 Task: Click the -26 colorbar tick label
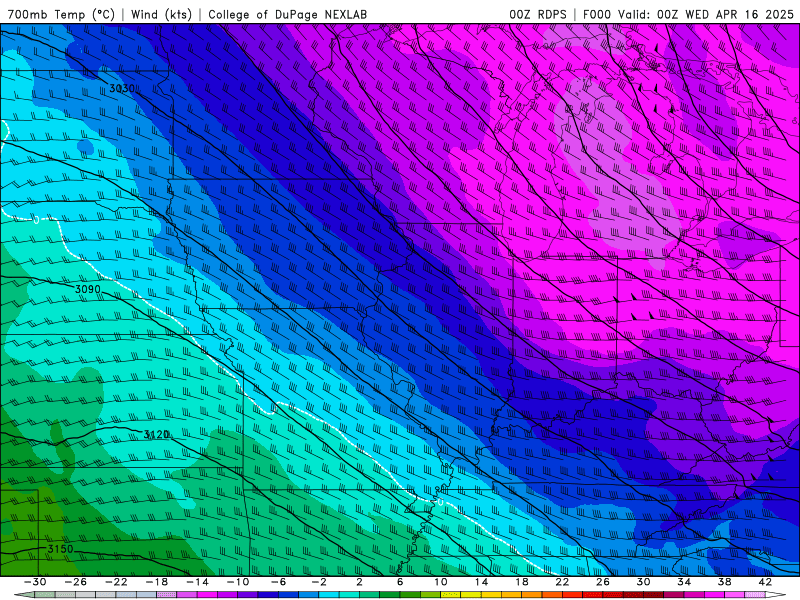[x=76, y=582]
